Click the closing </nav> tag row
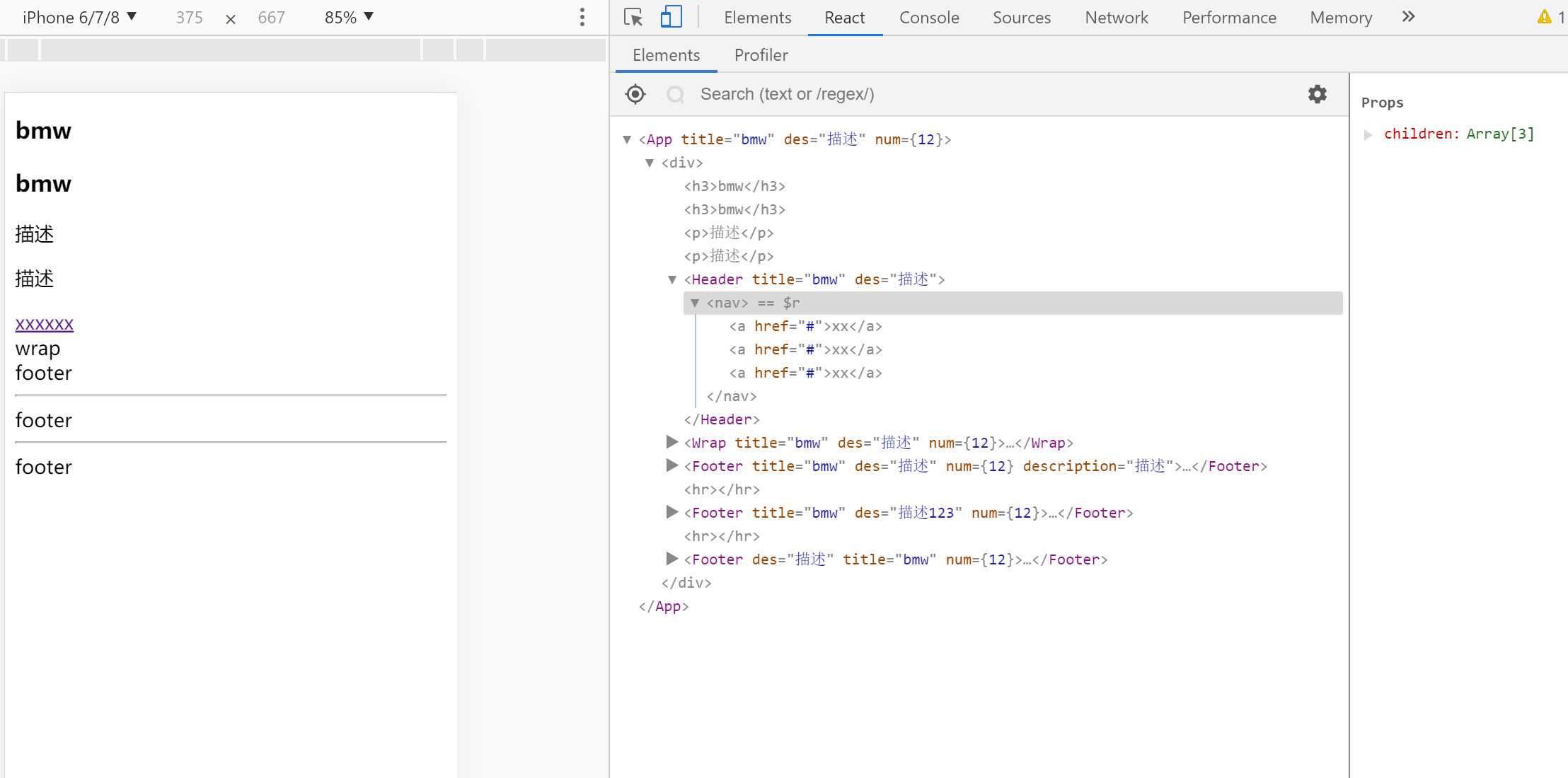 click(732, 396)
